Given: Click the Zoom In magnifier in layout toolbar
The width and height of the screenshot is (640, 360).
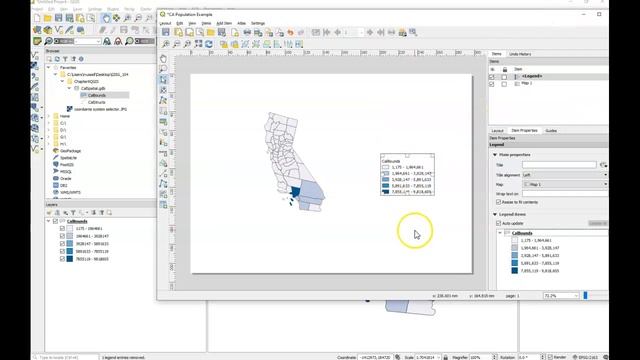Looking at the screenshot, I should point(166,44).
